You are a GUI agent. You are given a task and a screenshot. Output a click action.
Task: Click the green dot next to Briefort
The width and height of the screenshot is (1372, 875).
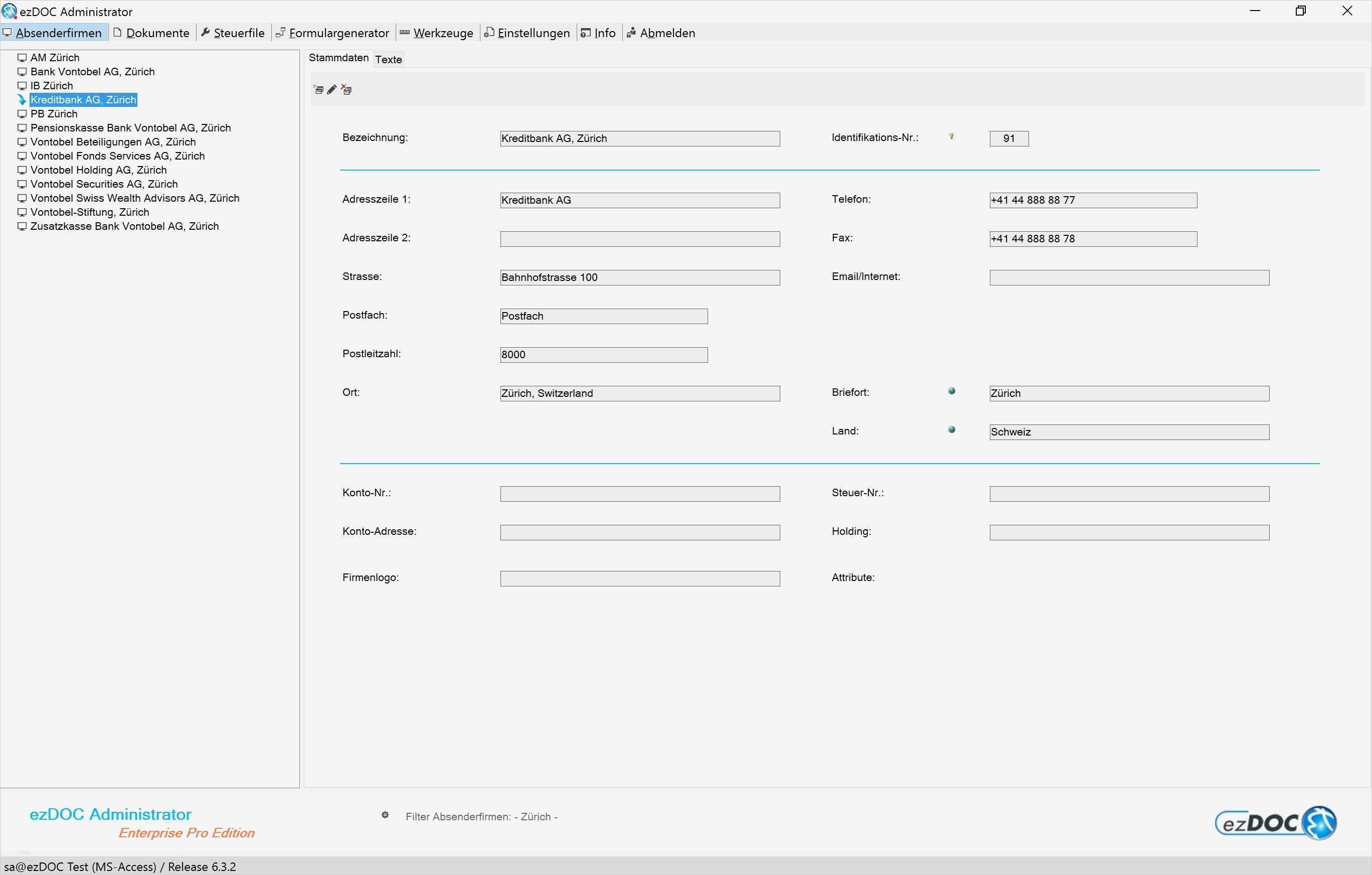(x=951, y=391)
